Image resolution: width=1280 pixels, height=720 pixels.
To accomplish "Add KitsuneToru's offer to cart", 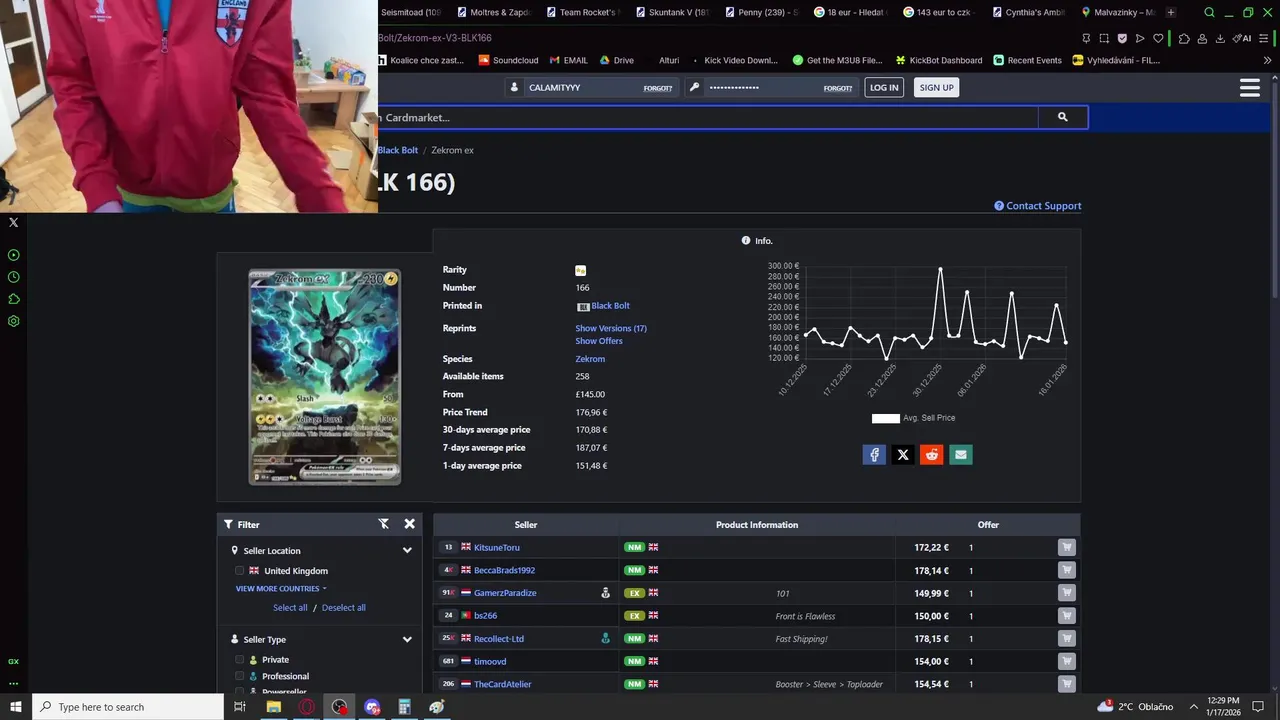I will pyautogui.click(x=1067, y=547).
